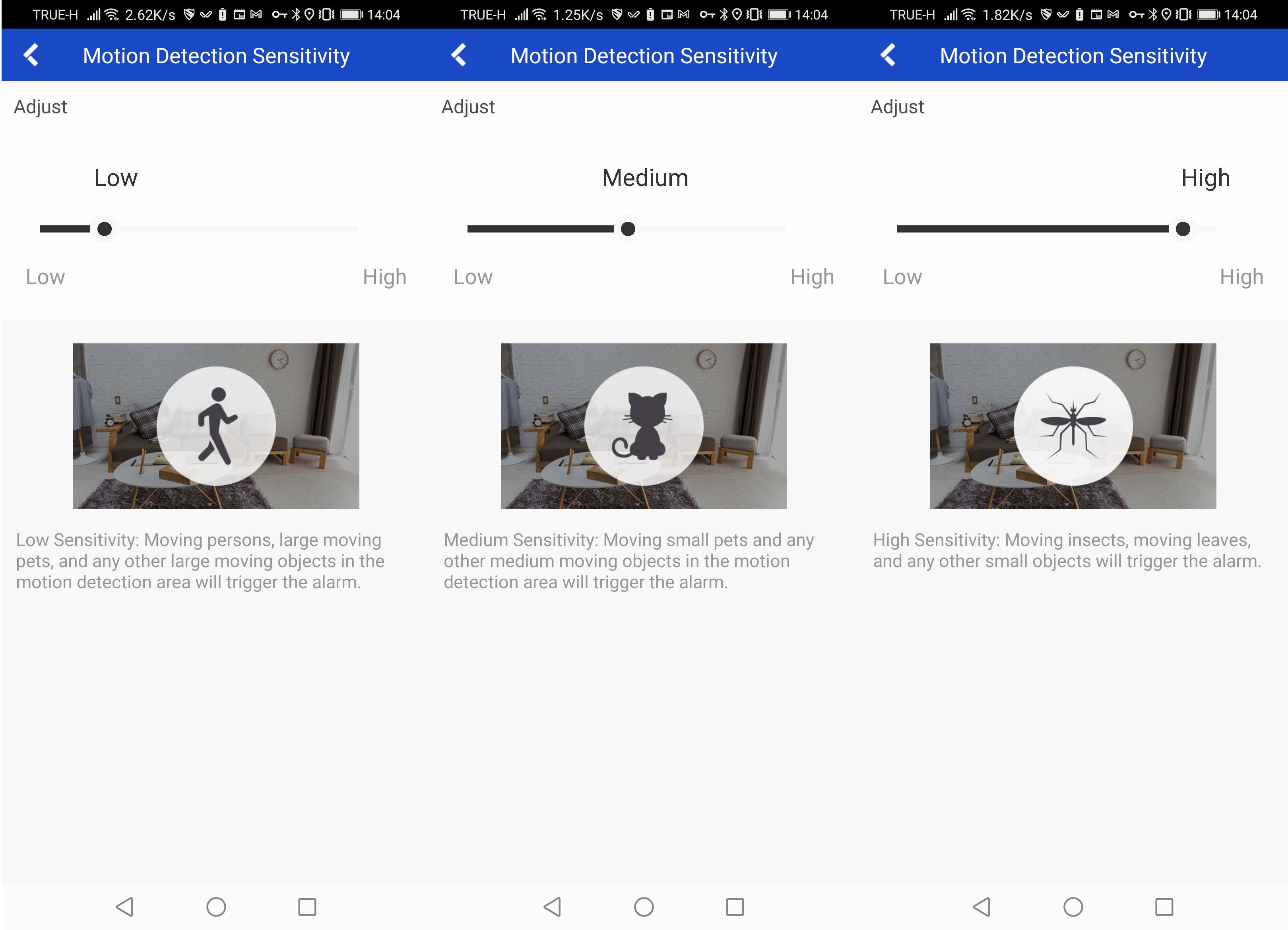This screenshot has width=1288, height=930.
Task: Click 'Adjust' label on the right screen
Action: click(897, 107)
